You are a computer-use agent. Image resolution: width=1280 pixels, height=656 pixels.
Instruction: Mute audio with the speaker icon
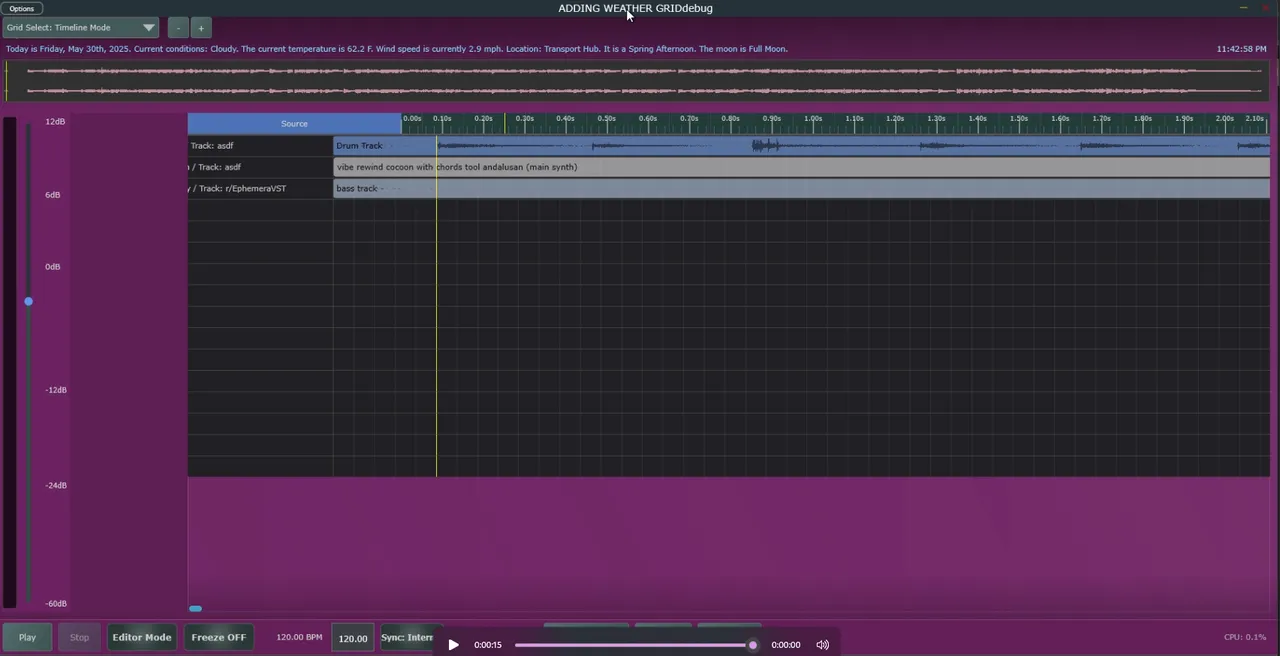point(822,645)
